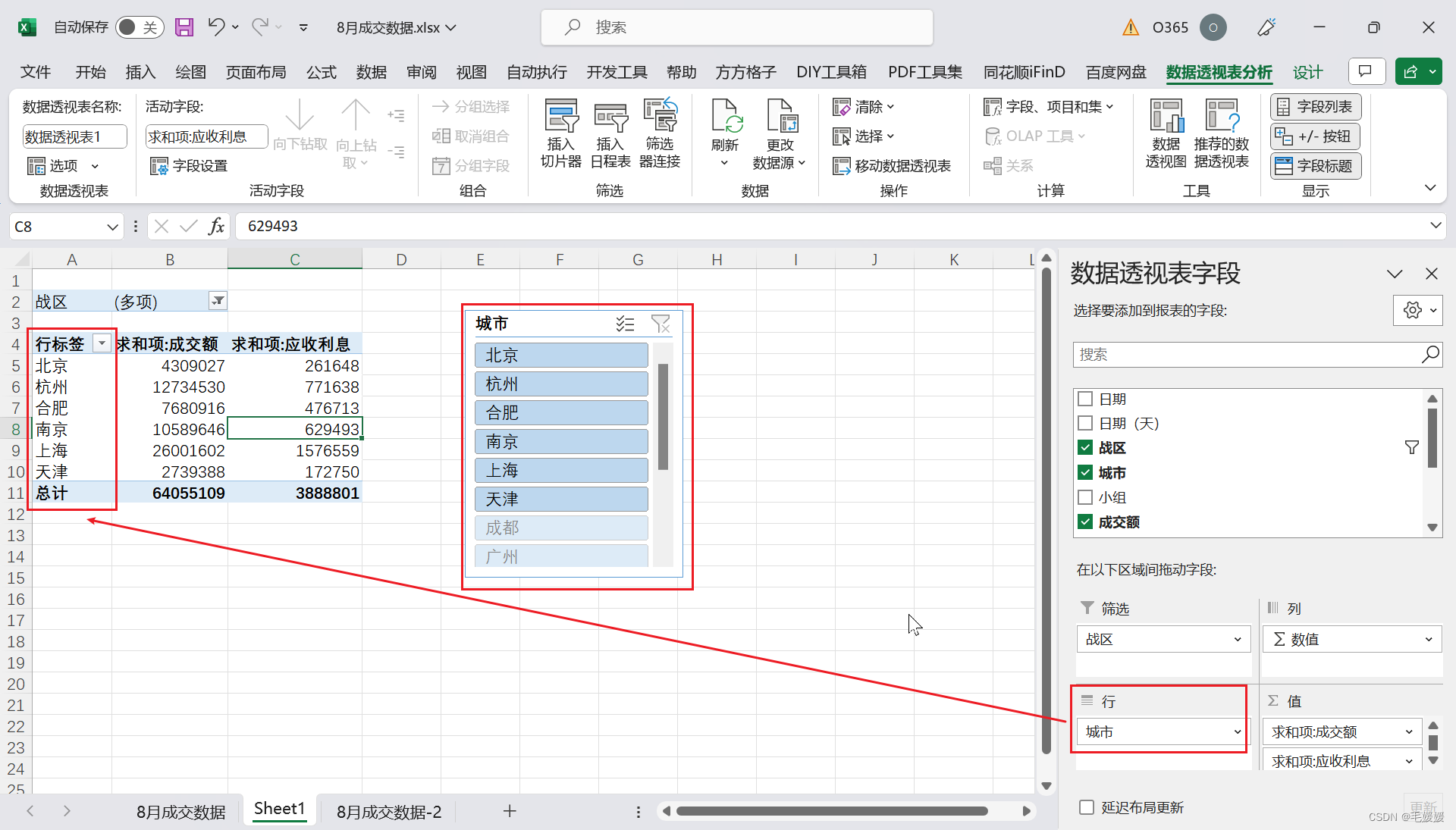Image resolution: width=1456 pixels, height=830 pixels.
Task: Click the filter funnel beside 战区 field
Action: pyautogui.click(x=1411, y=447)
